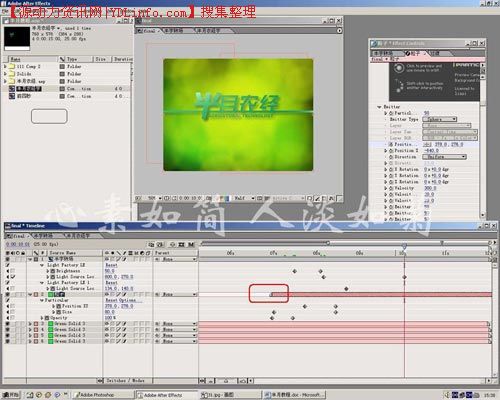Click green solid swatch of layer 3
This screenshot has width=500, height=400.
pos(51,324)
